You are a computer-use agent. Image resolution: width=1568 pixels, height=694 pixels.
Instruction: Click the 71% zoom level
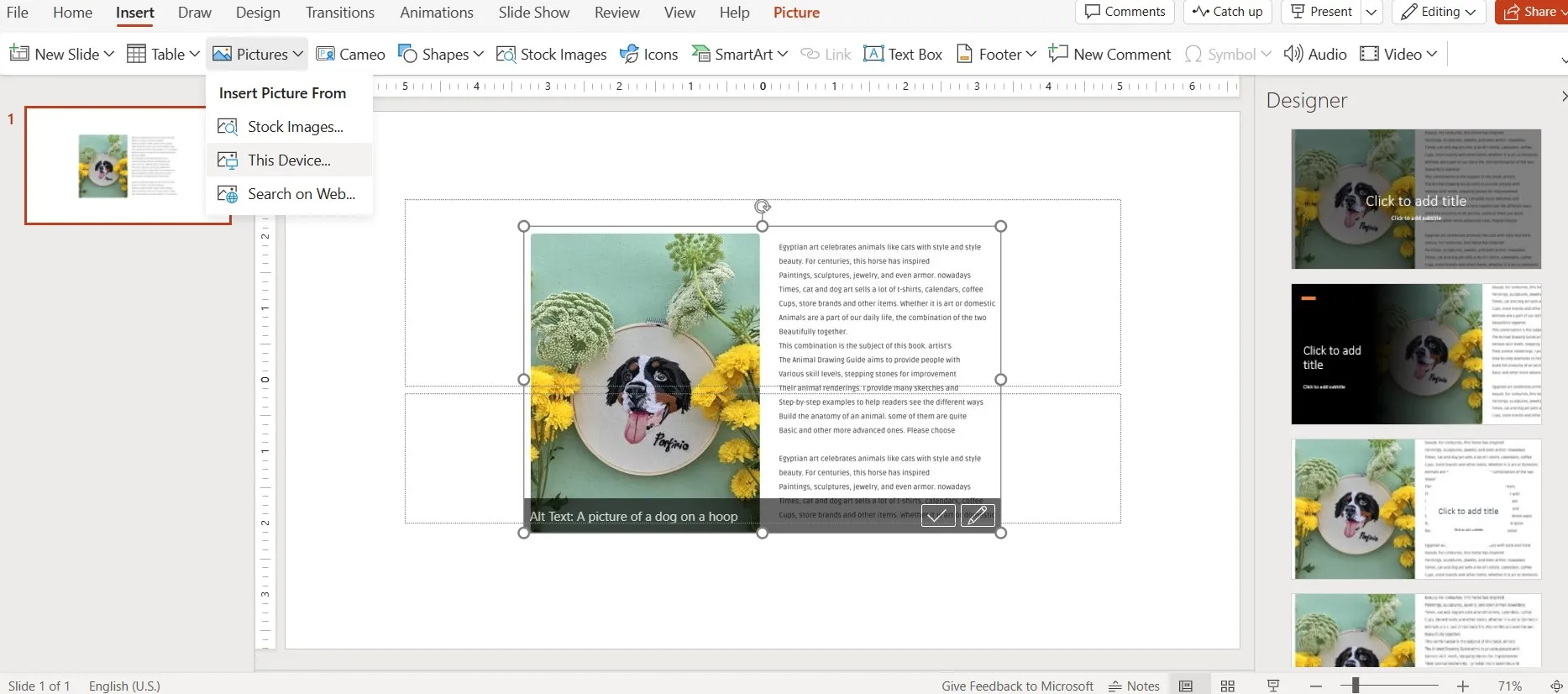tap(1510, 686)
